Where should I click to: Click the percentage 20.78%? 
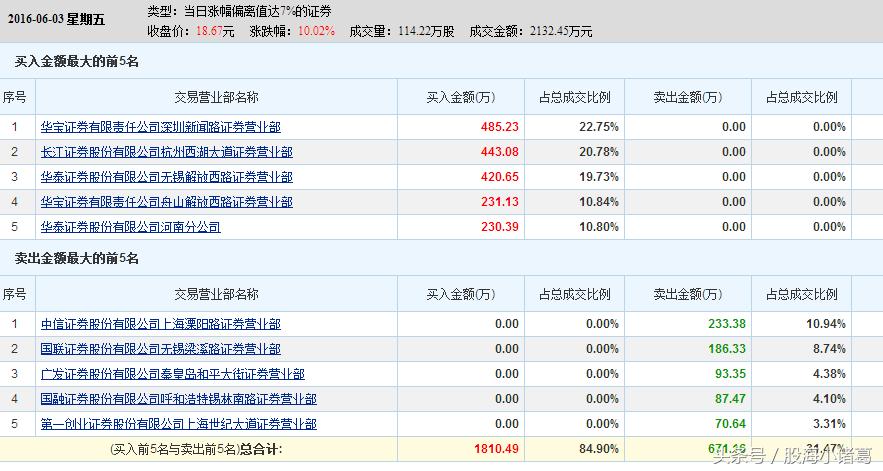coord(599,152)
